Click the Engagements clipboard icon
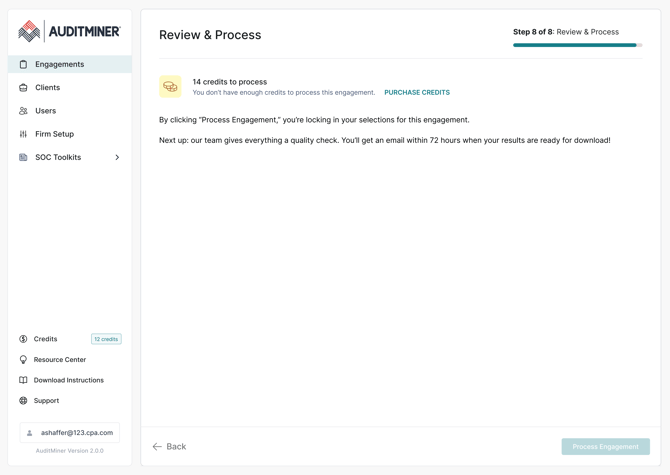 24,64
